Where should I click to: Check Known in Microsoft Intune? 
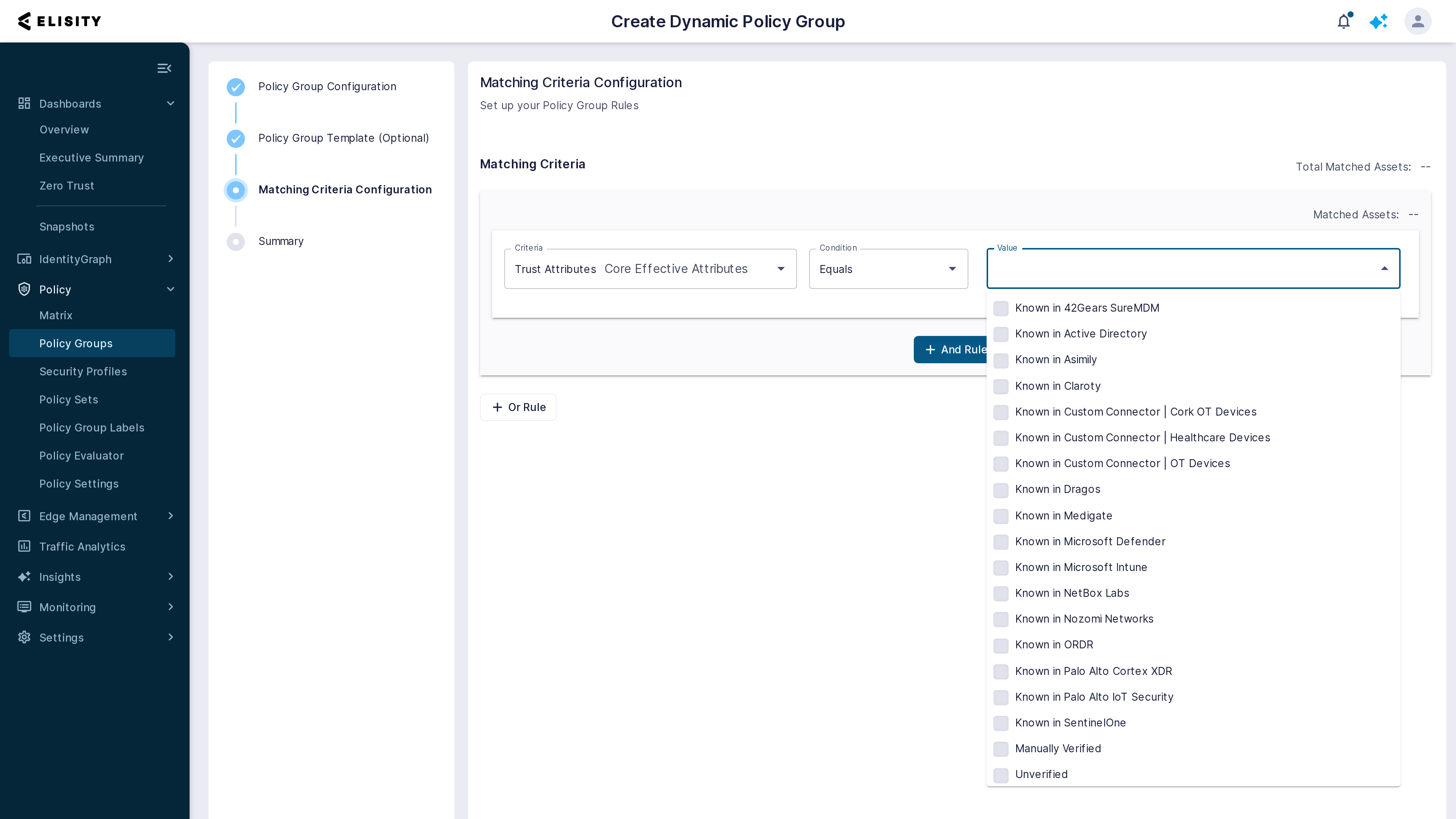click(x=1001, y=568)
